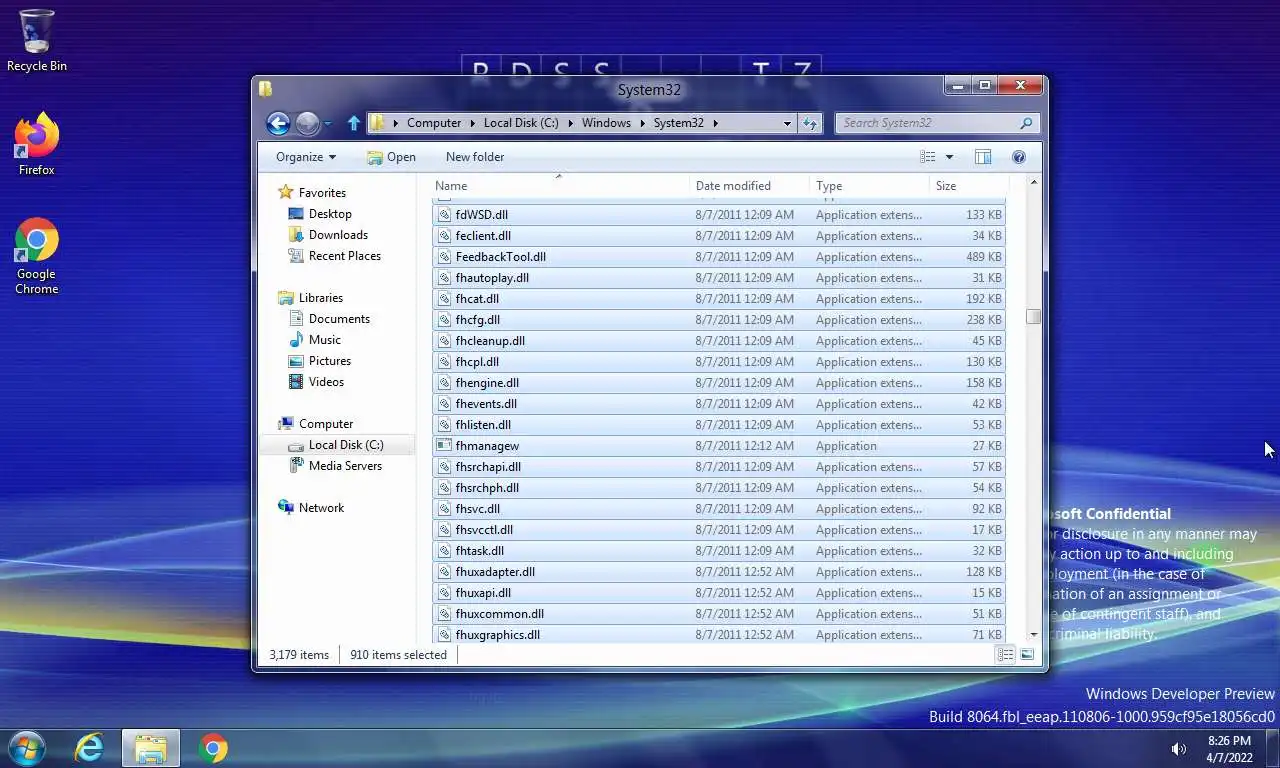The image size is (1280, 768).
Task: Select Videos library
Action: click(x=326, y=382)
